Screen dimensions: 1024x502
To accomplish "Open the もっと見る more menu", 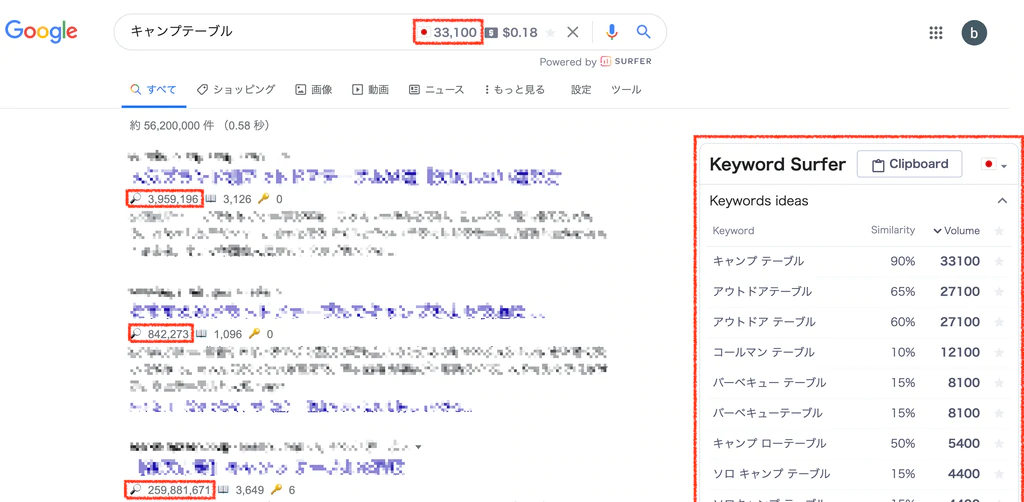I will pyautogui.click(x=515, y=90).
